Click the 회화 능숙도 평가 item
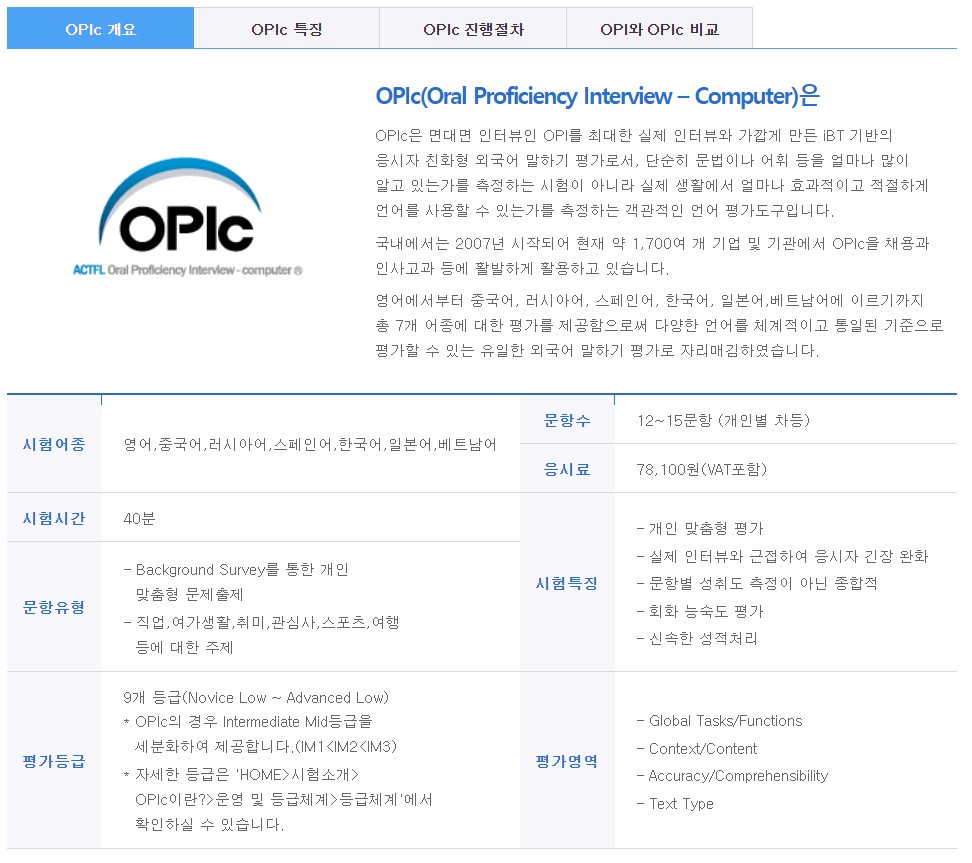 click(x=700, y=611)
